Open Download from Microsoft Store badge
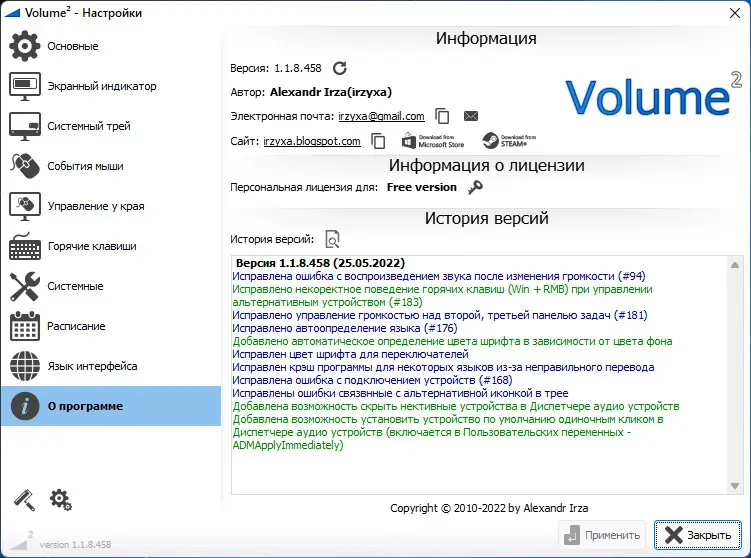This screenshot has height=558, width=751. pos(433,141)
